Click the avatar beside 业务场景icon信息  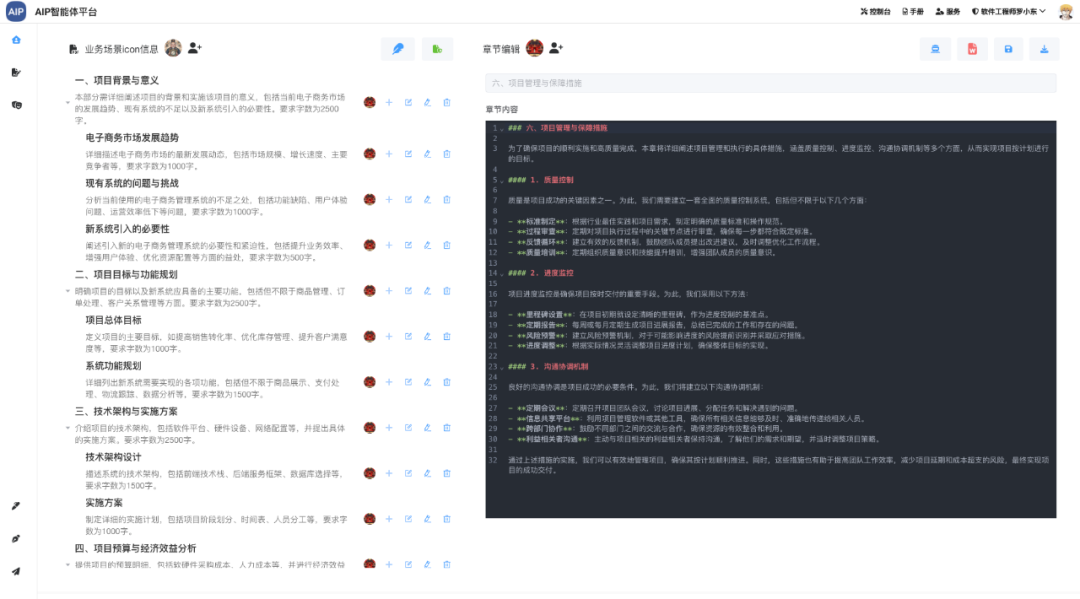(x=173, y=48)
